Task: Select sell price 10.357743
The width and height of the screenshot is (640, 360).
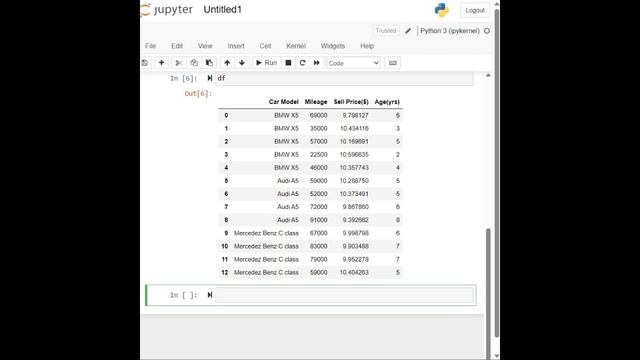Action: tap(354, 168)
